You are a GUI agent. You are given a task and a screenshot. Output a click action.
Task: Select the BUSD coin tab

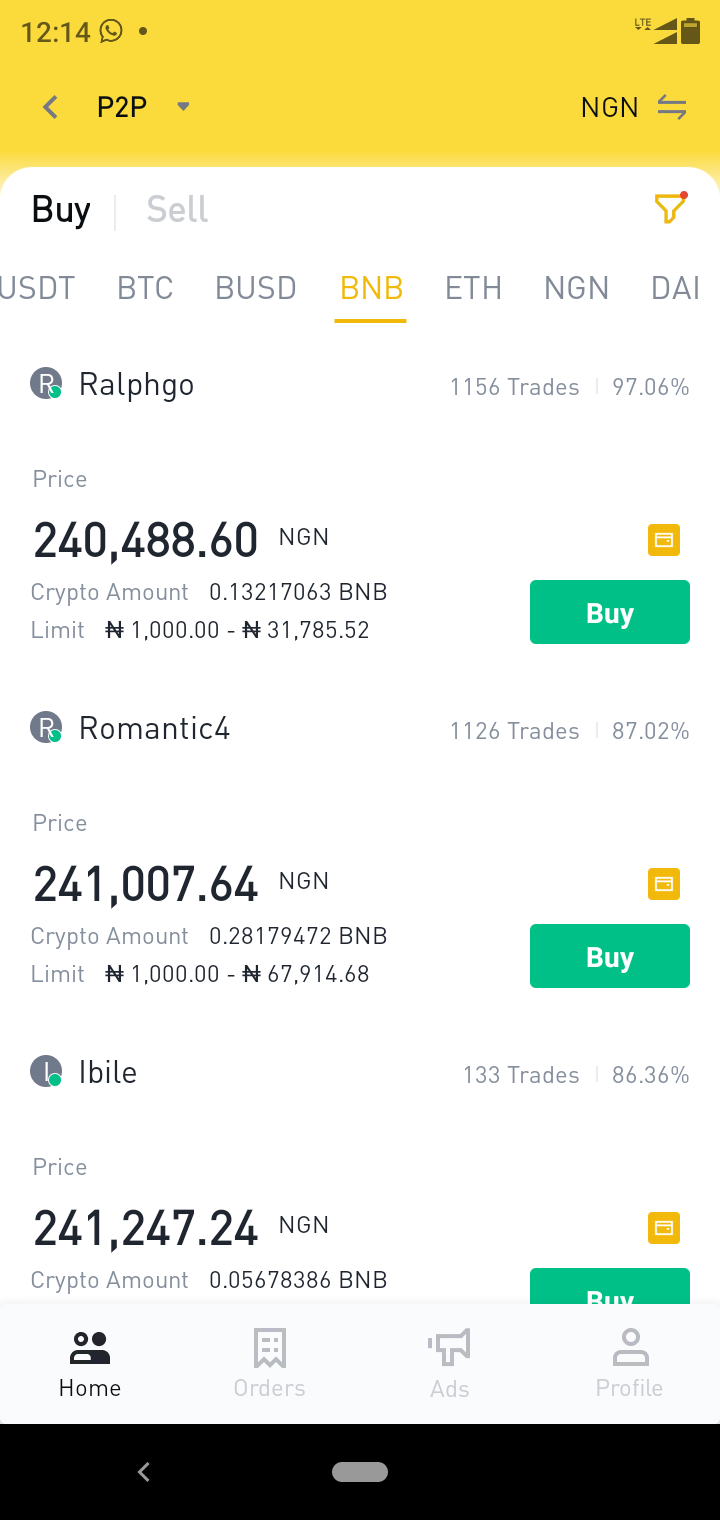coord(256,288)
